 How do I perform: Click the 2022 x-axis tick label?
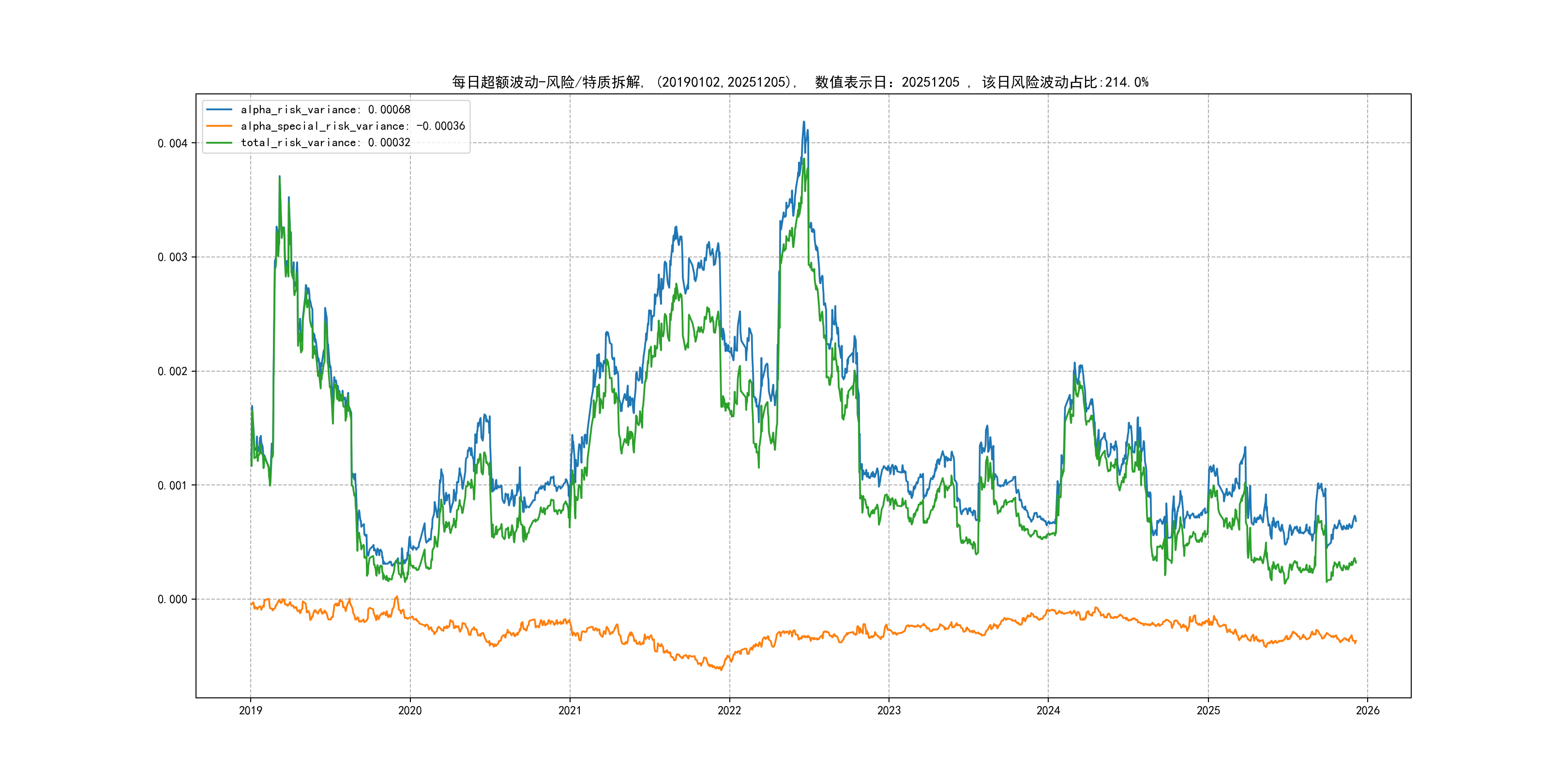pos(729,710)
